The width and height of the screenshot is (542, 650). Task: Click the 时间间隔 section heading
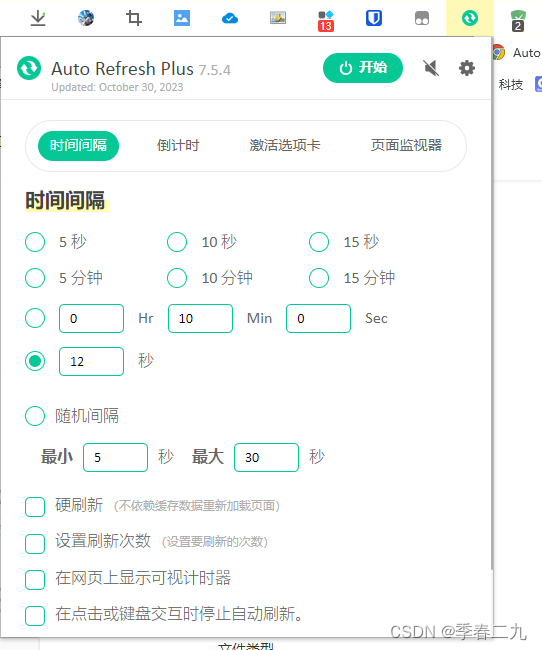click(66, 201)
